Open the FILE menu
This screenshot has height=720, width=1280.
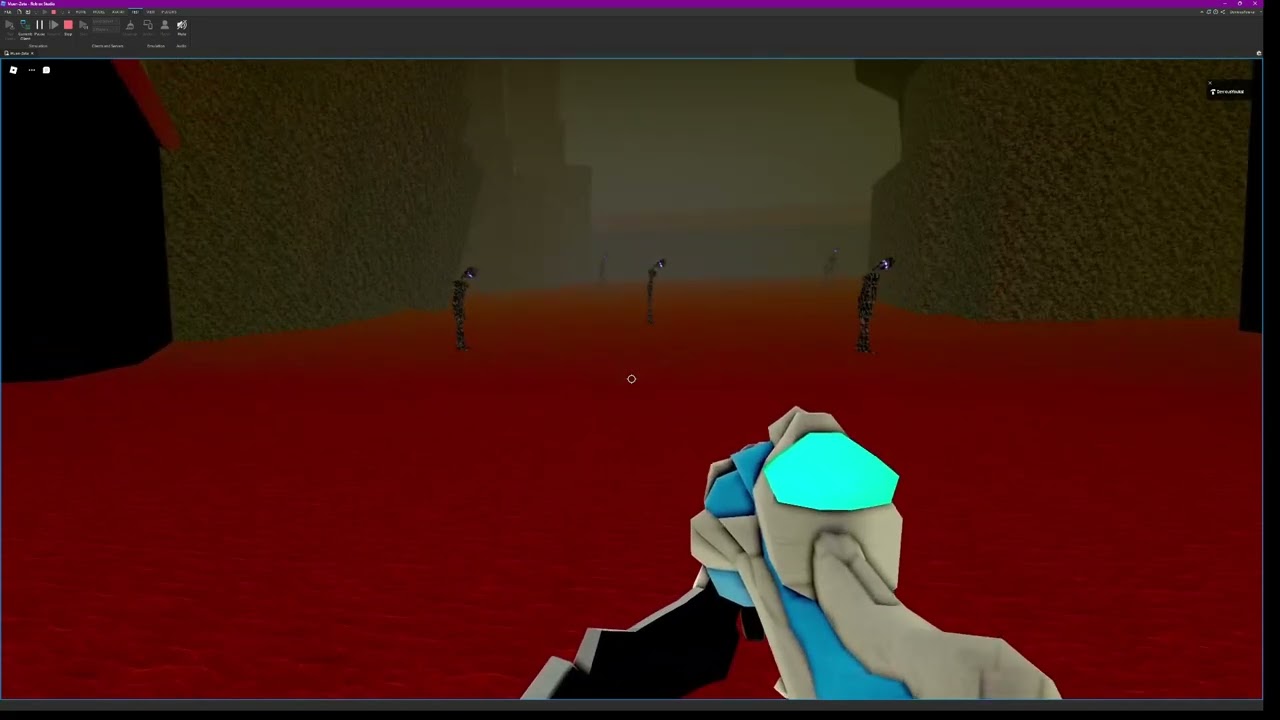(x=8, y=12)
